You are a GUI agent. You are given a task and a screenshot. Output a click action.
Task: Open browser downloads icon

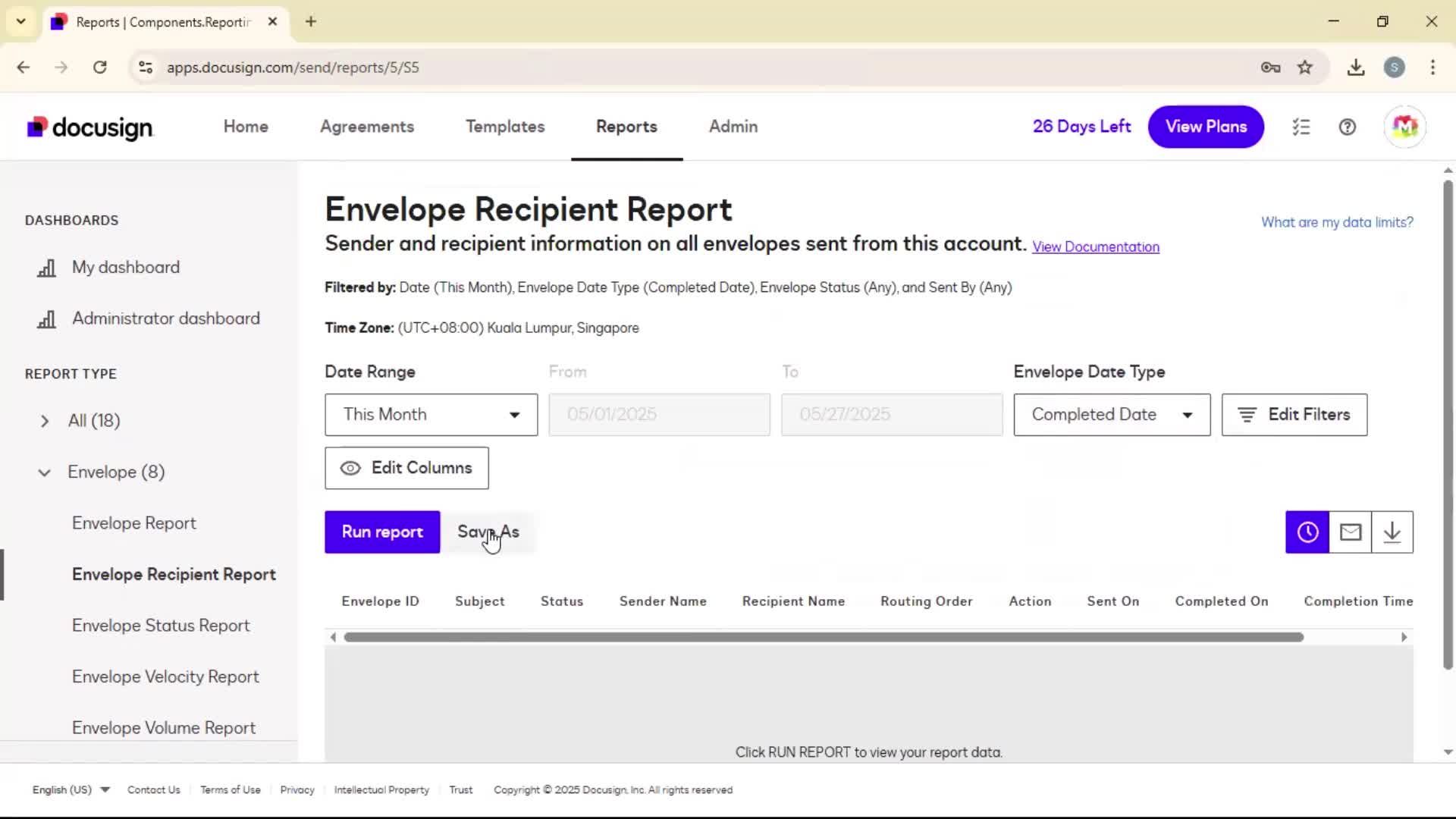(x=1356, y=67)
